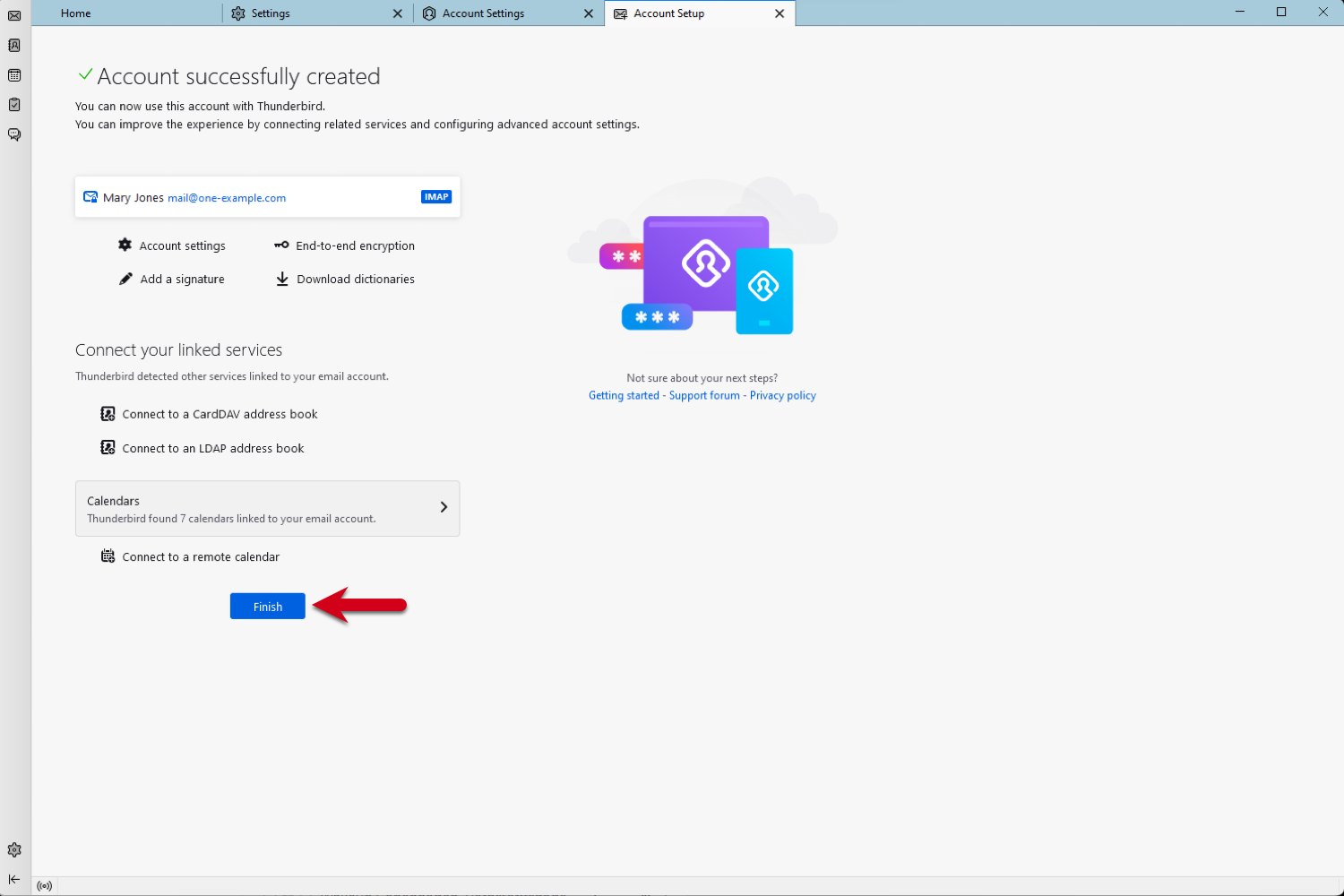Expand the Calendars section chevron
Viewport: 1344px width, 896px height.
[x=444, y=507]
